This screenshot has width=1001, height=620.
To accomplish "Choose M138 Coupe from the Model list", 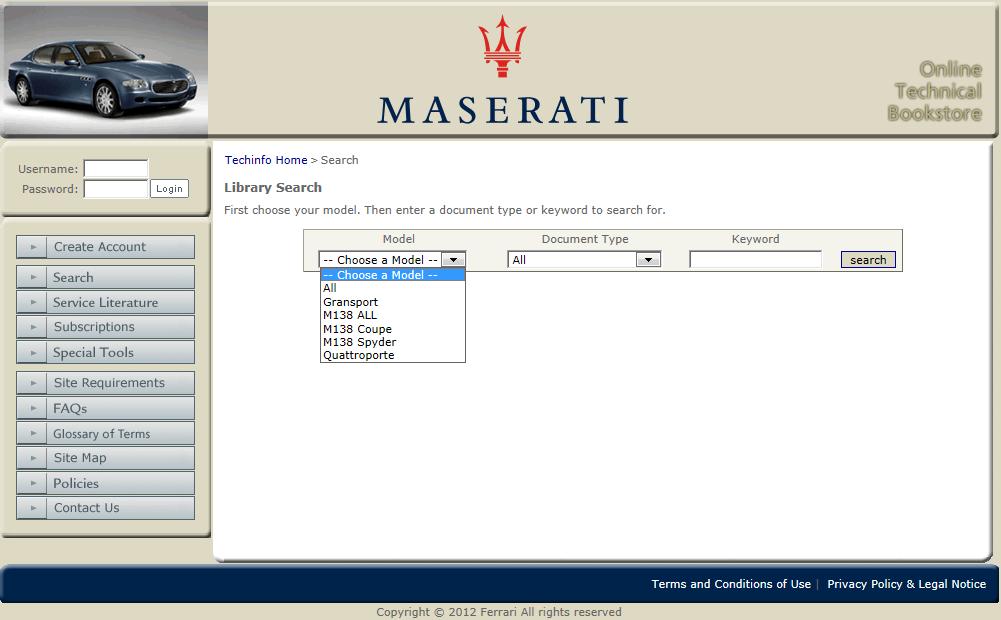I will coord(393,329).
